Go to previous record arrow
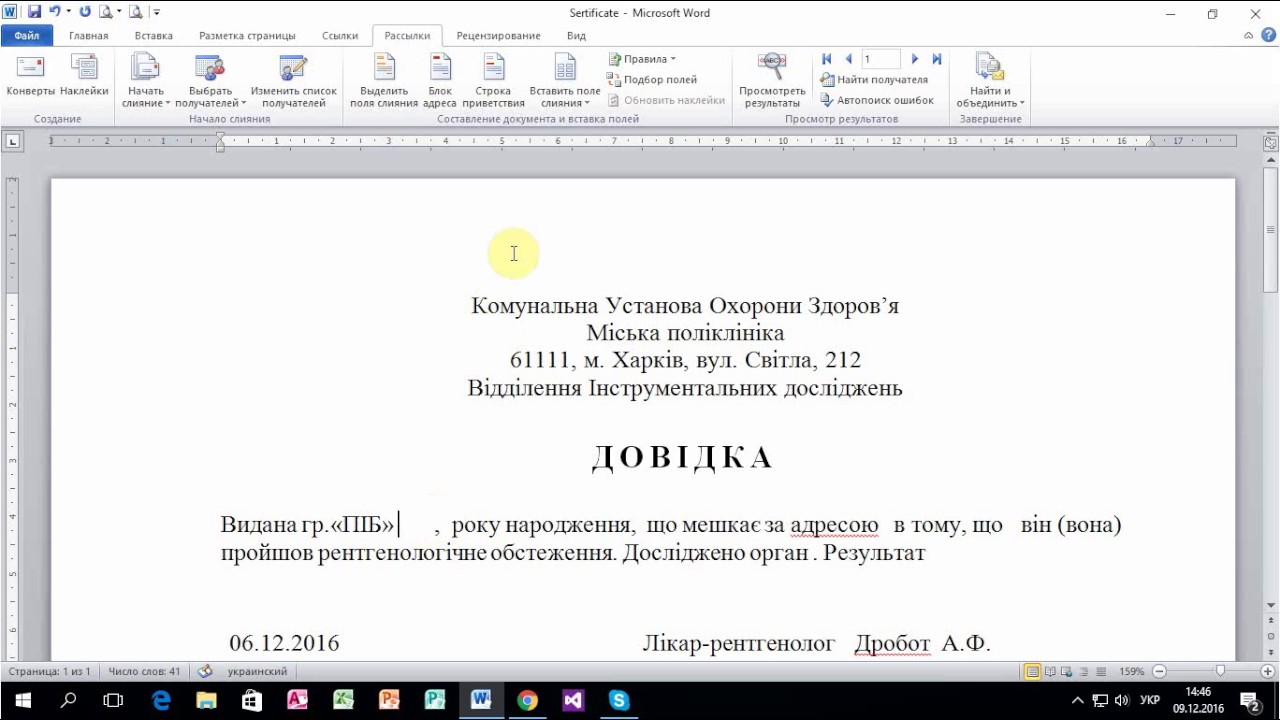This screenshot has height=720, width=1280. (x=848, y=59)
